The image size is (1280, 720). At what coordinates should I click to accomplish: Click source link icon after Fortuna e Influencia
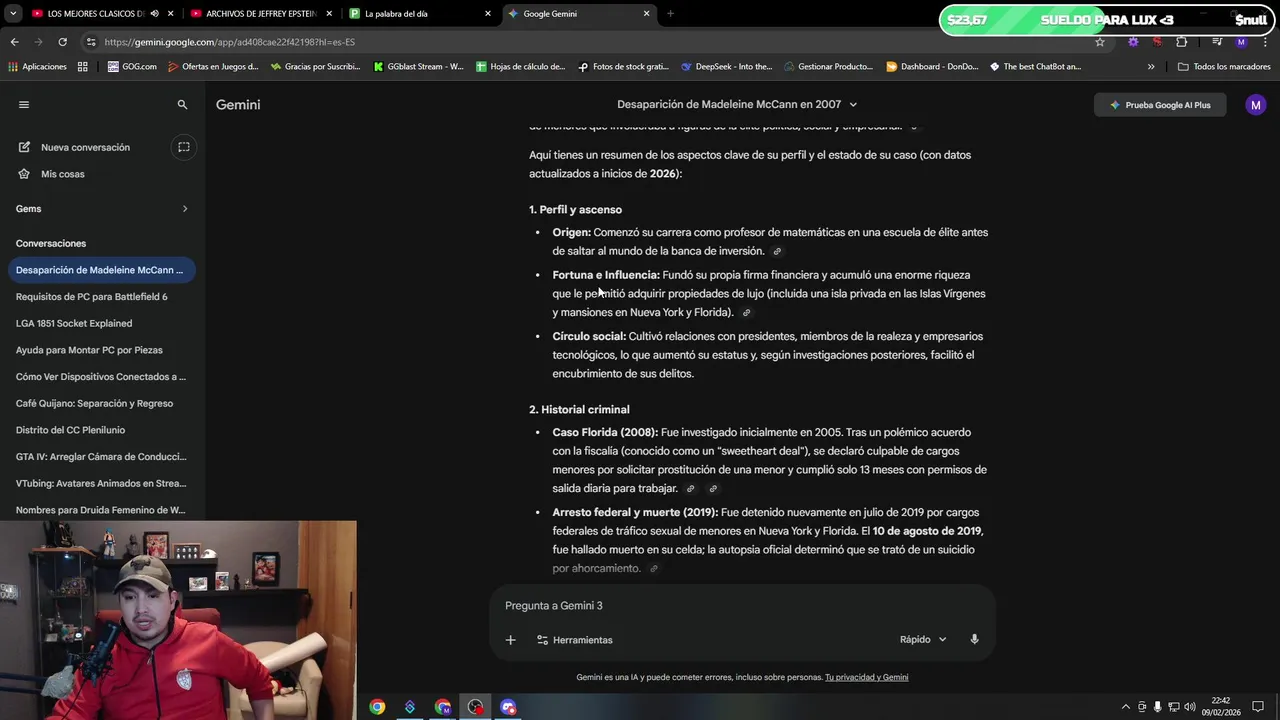click(746, 313)
